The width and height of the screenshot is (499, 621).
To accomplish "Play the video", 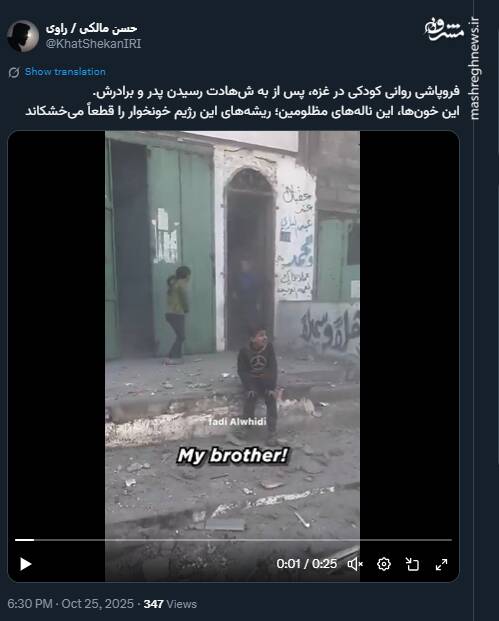I will pos(26,564).
